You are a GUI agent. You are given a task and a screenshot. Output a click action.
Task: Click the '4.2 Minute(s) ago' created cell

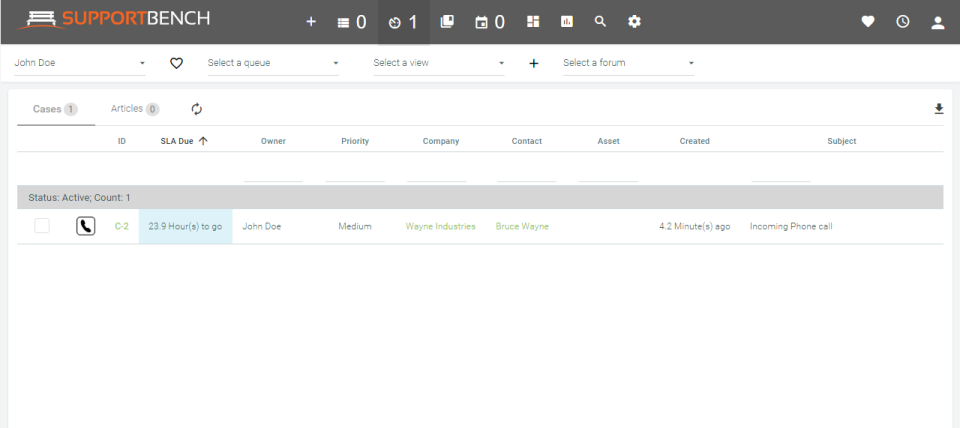pos(694,227)
